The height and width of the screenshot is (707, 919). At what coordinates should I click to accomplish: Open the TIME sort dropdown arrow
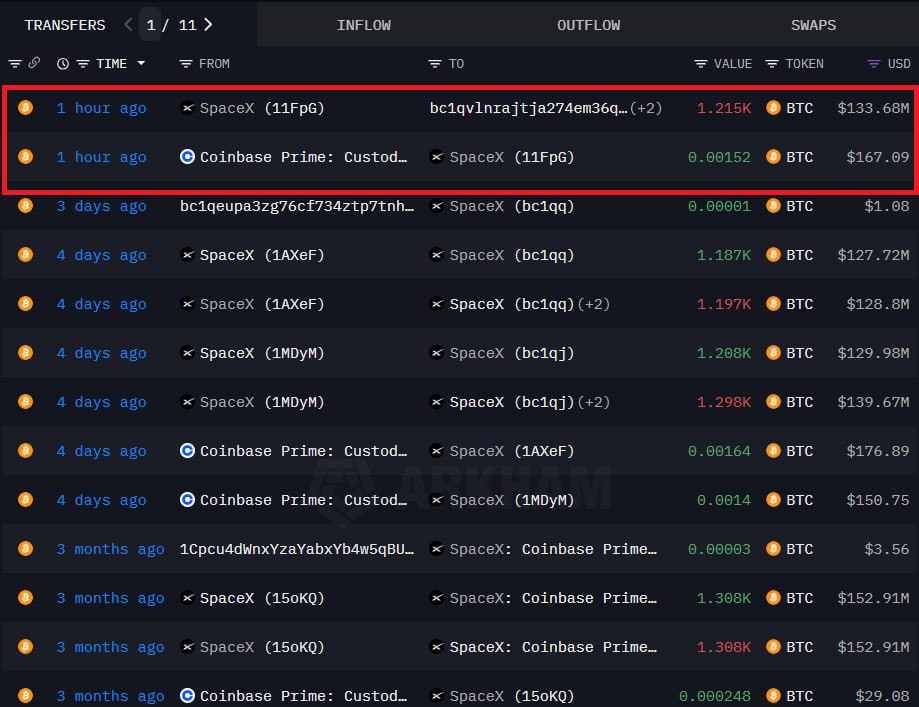141,64
